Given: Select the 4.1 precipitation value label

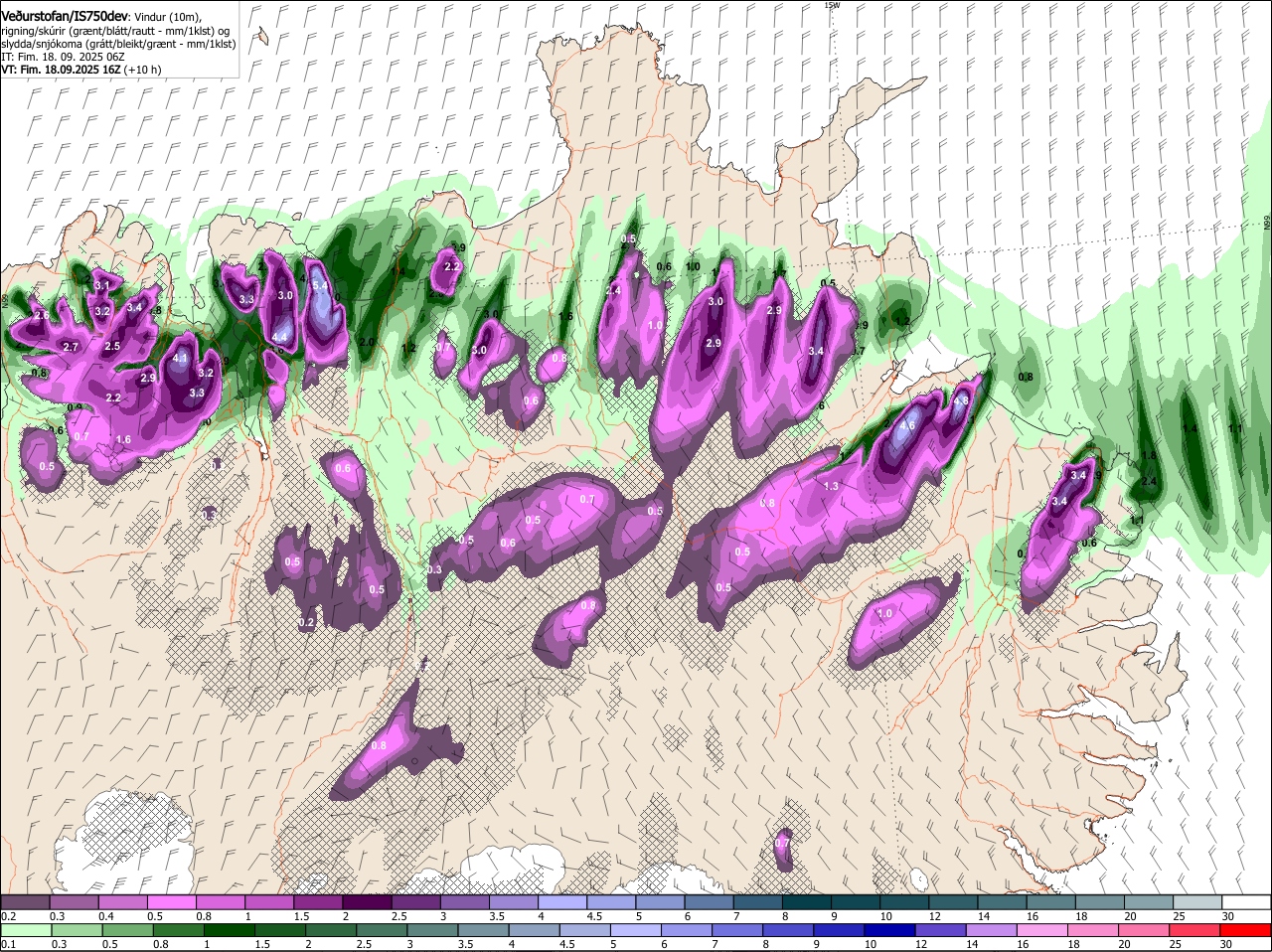Looking at the screenshot, I should pyautogui.click(x=180, y=358).
